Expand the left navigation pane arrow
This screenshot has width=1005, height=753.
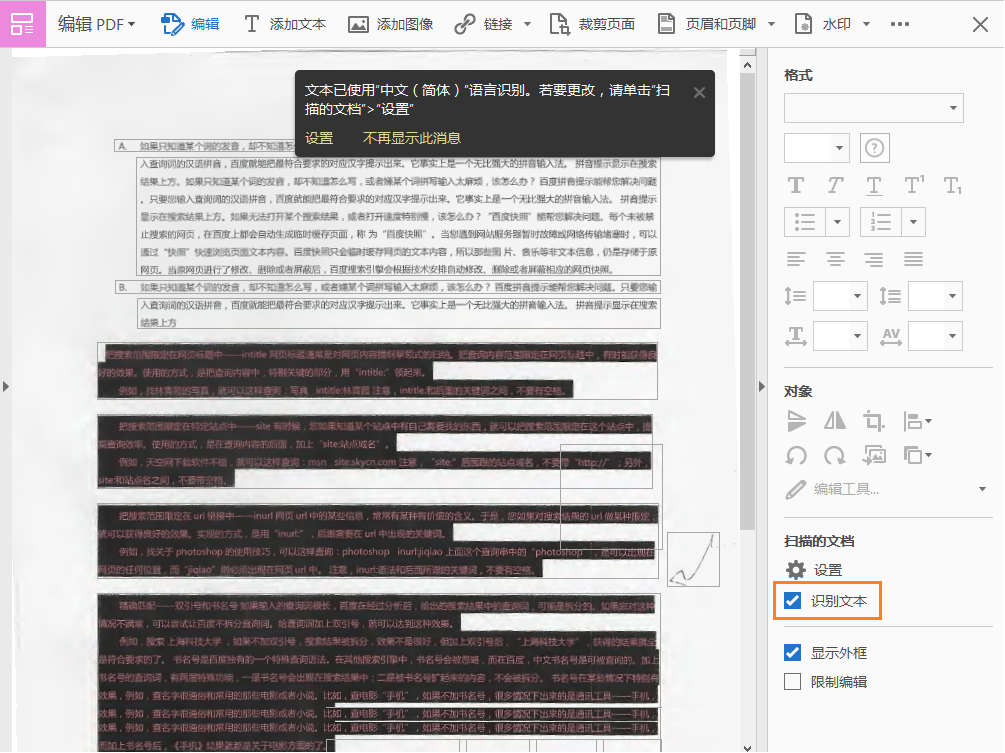tap(6, 386)
